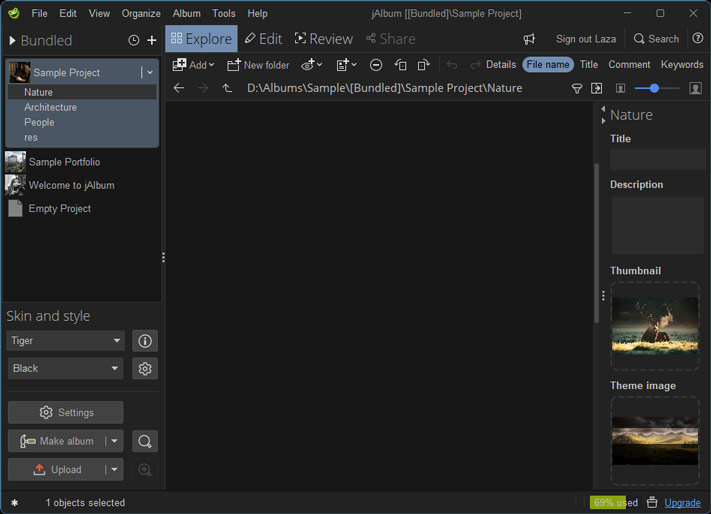Screen dimensions: 711x514
Task: Open the Add dropdown
Action: (x=194, y=65)
